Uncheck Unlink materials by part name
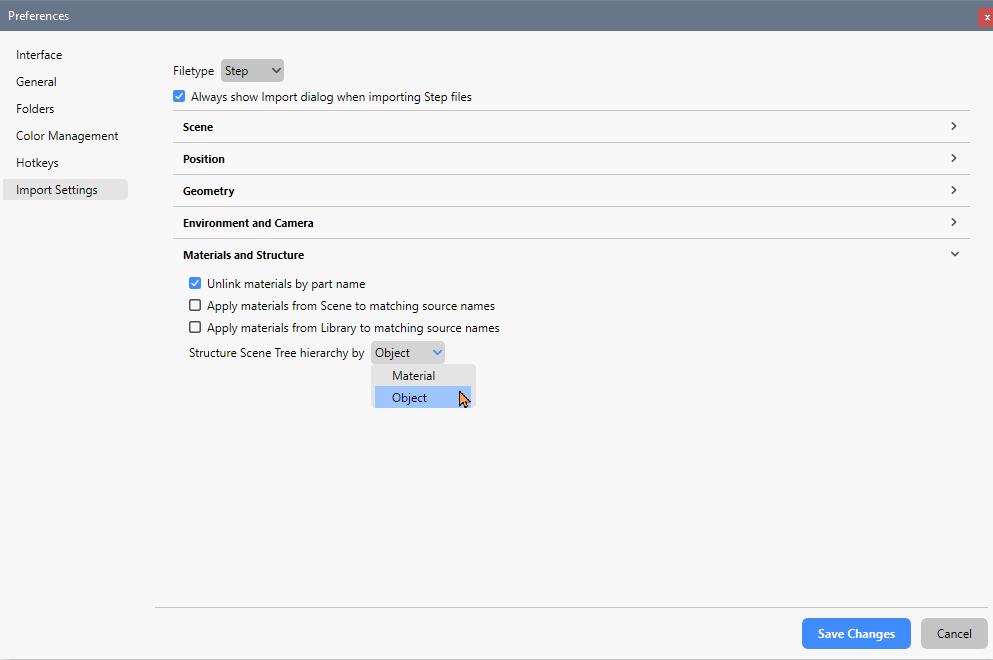Image resolution: width=993 pixels, height=660 pixels. (195, 283)
